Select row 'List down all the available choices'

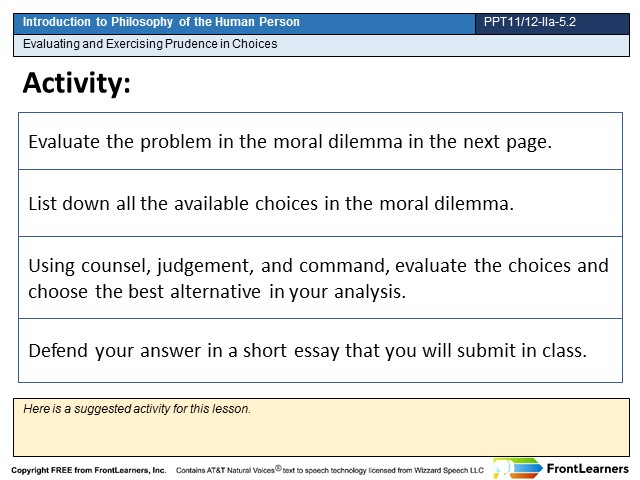320,203
